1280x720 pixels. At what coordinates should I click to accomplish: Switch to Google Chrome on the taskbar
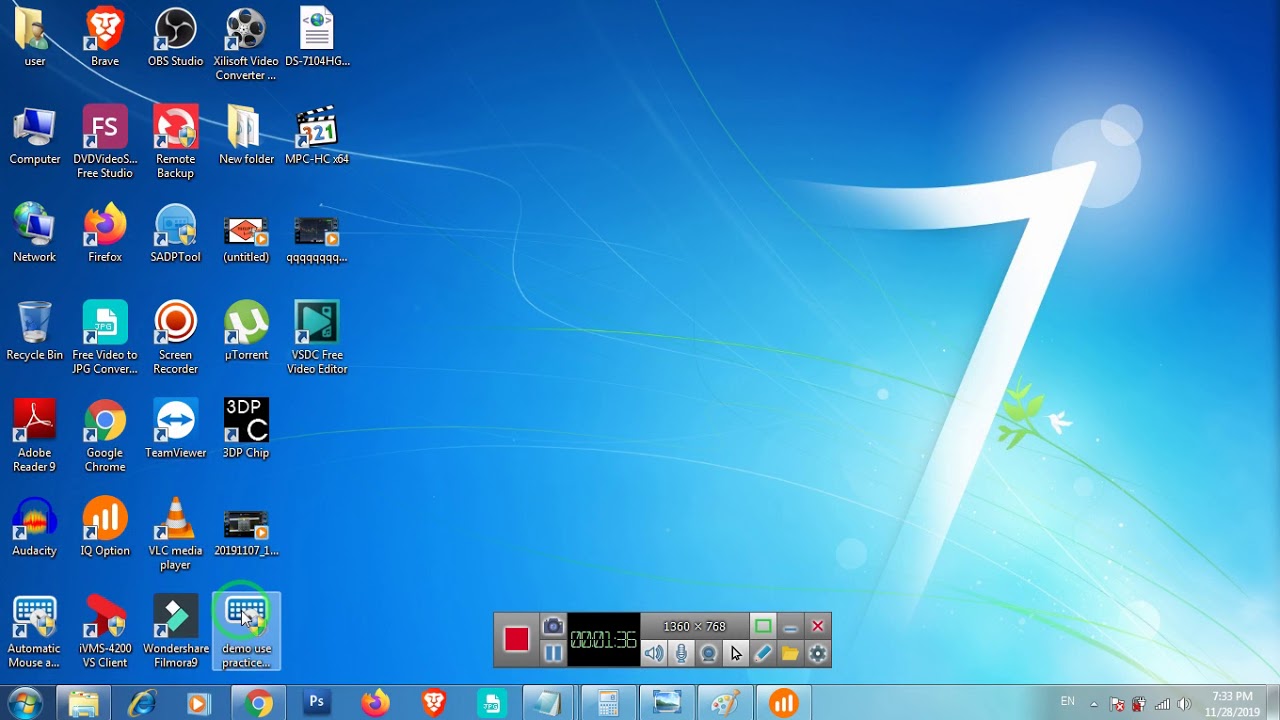click(x=258, y=703)
